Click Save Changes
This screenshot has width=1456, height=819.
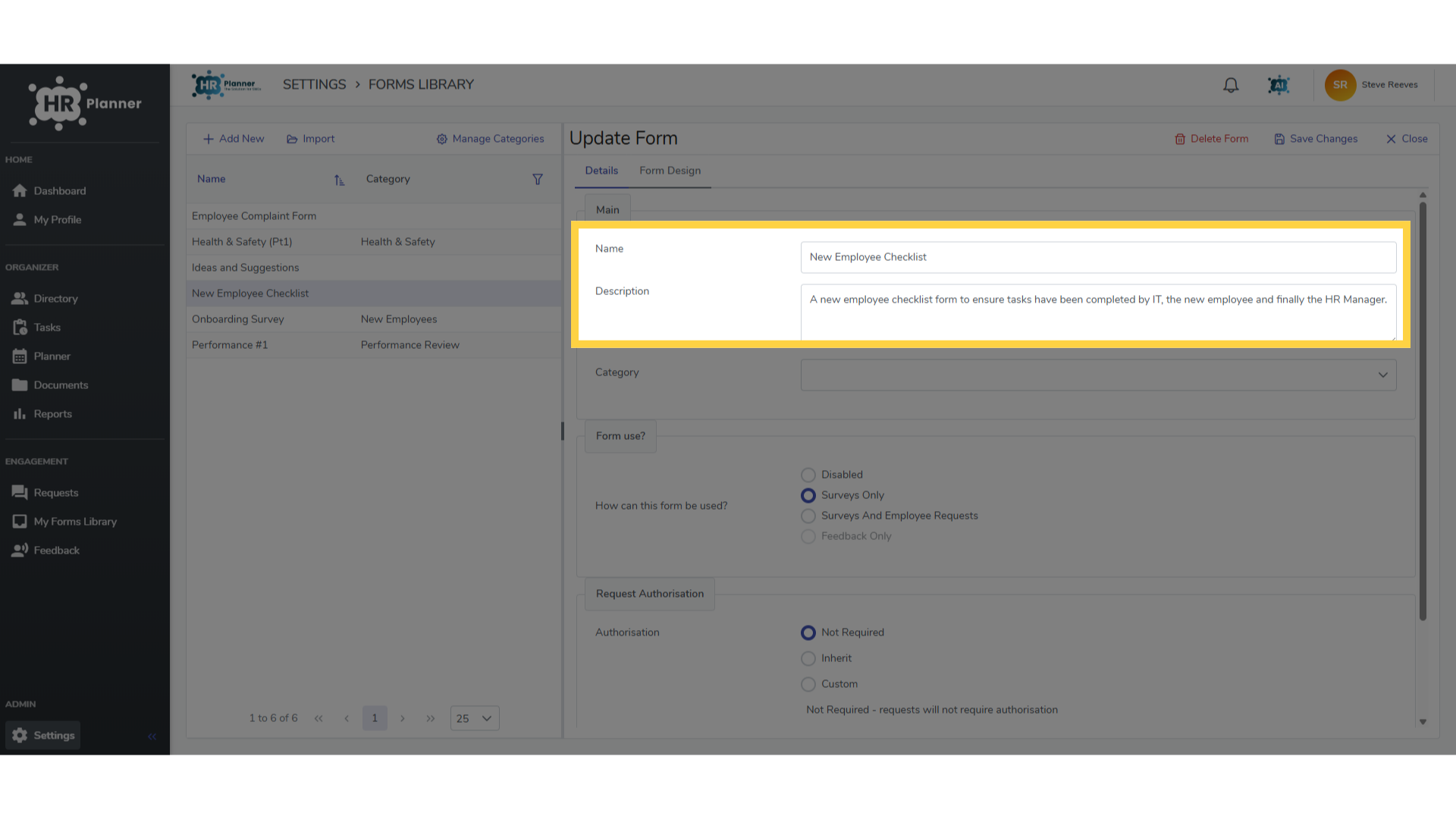pos(1316,139)
